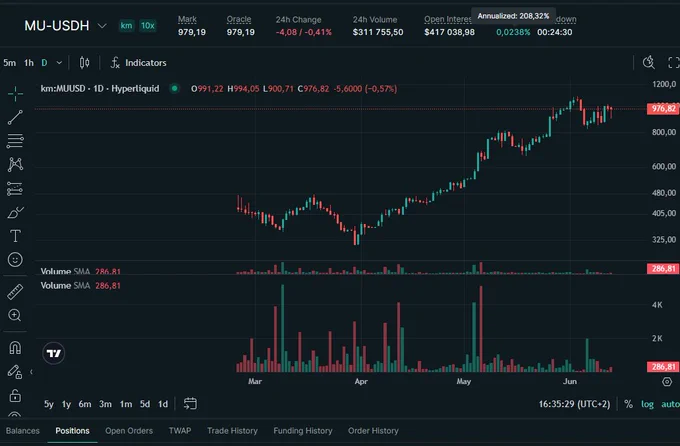Toggle stay in drawing mode
The image size is (680, 446).
[15, 371]
